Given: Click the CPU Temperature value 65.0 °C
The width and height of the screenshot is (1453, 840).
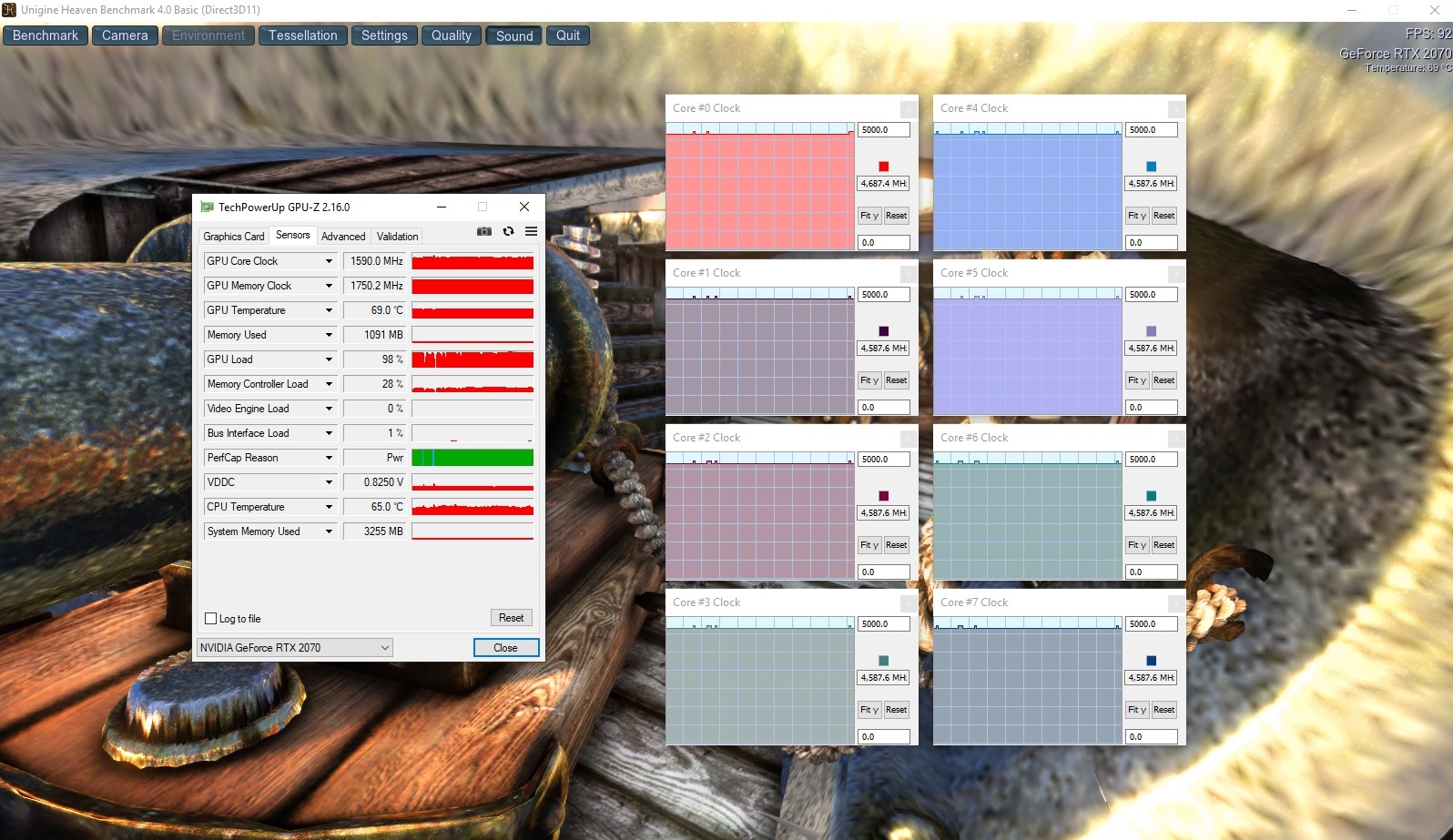Looking at the screenshot, I should click(374, 507).
